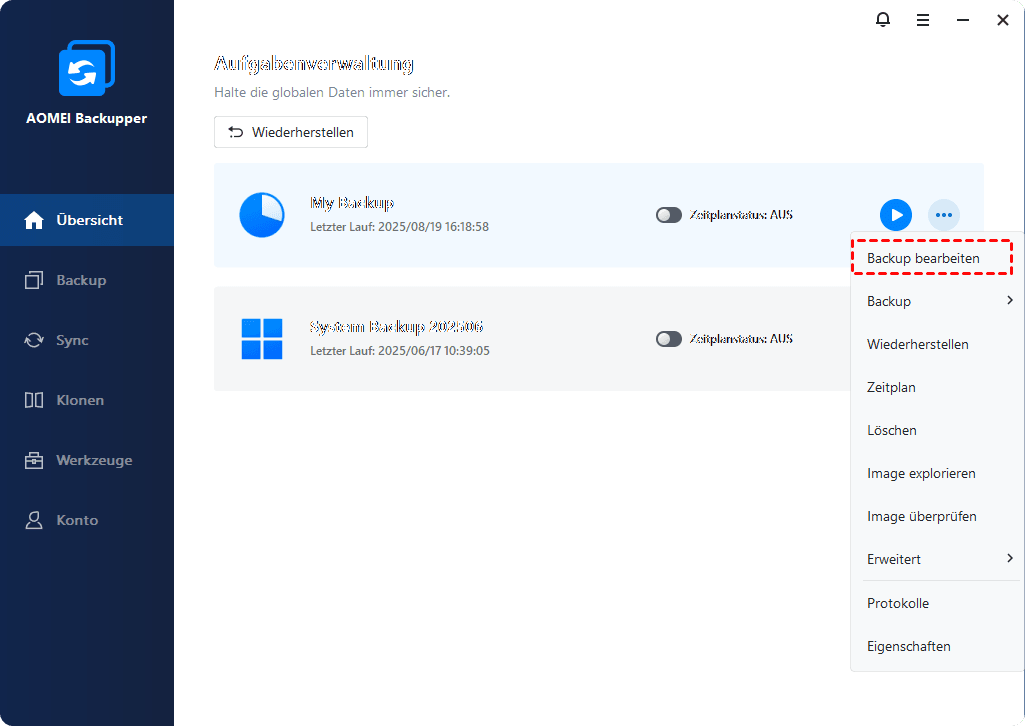Select Backup bearbeiten from context menu
This screenshot has width=1025, height=726.
tap(923, 258)
